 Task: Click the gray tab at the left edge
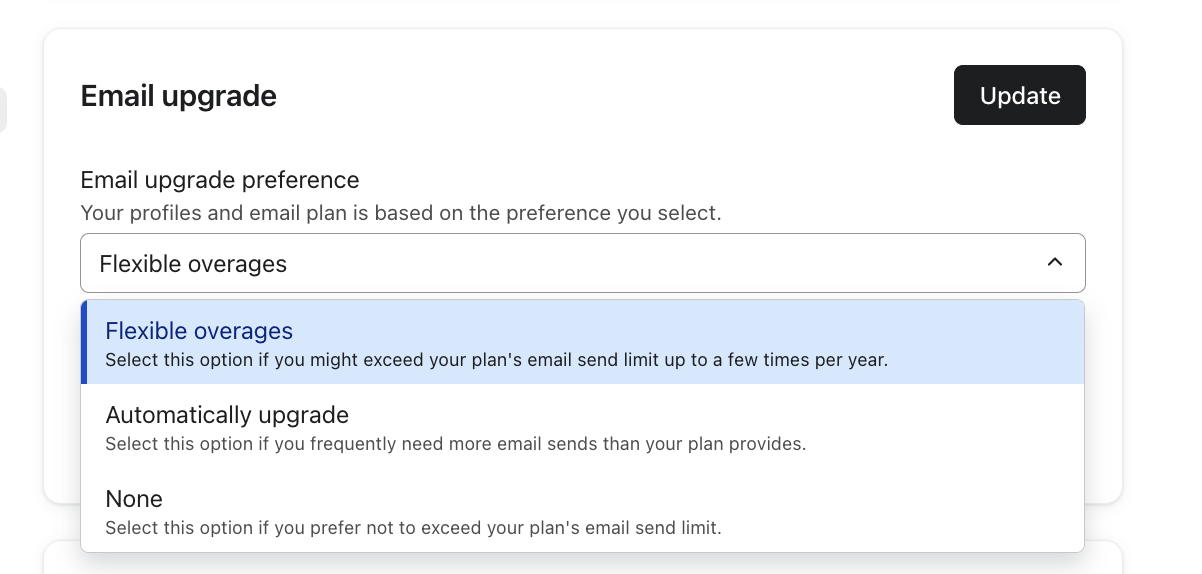pyautogui.click(x=3, y=110)
